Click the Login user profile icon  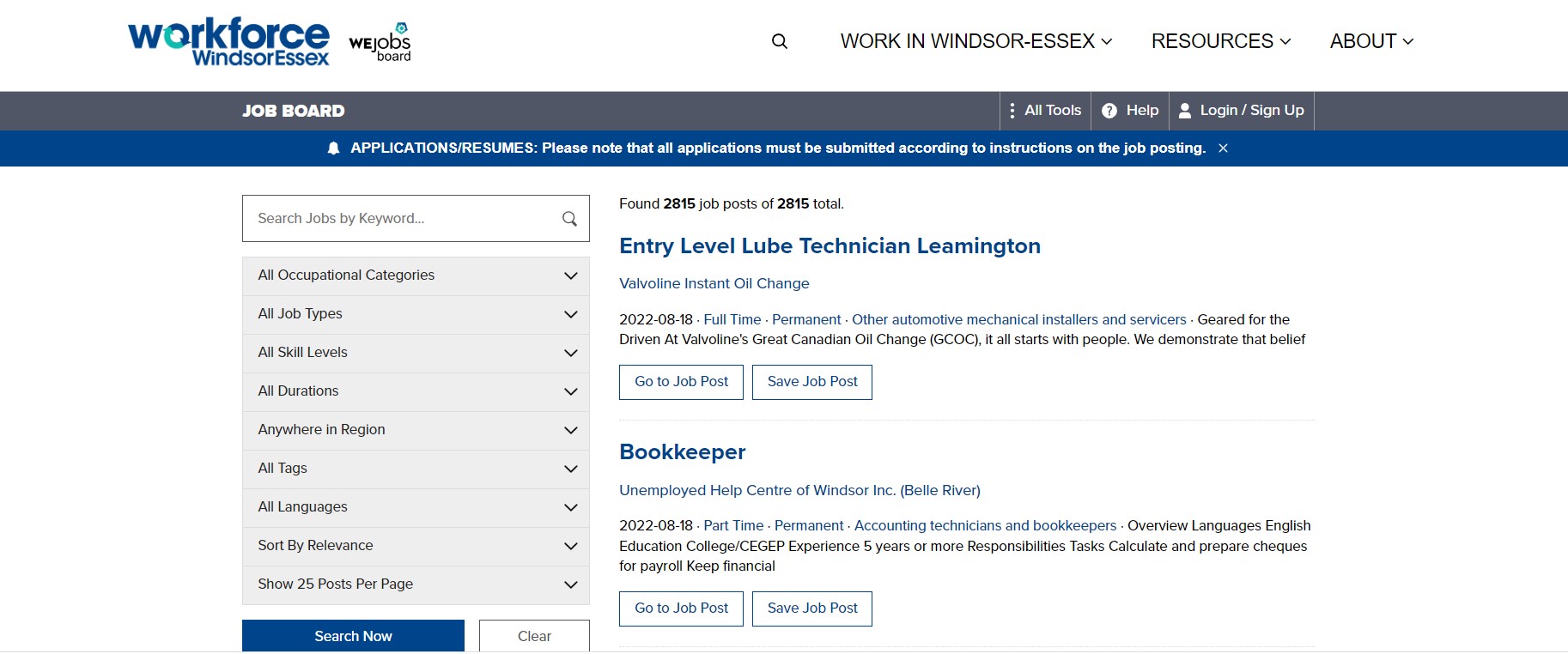pyautogui.click(x=1185, y=111)
